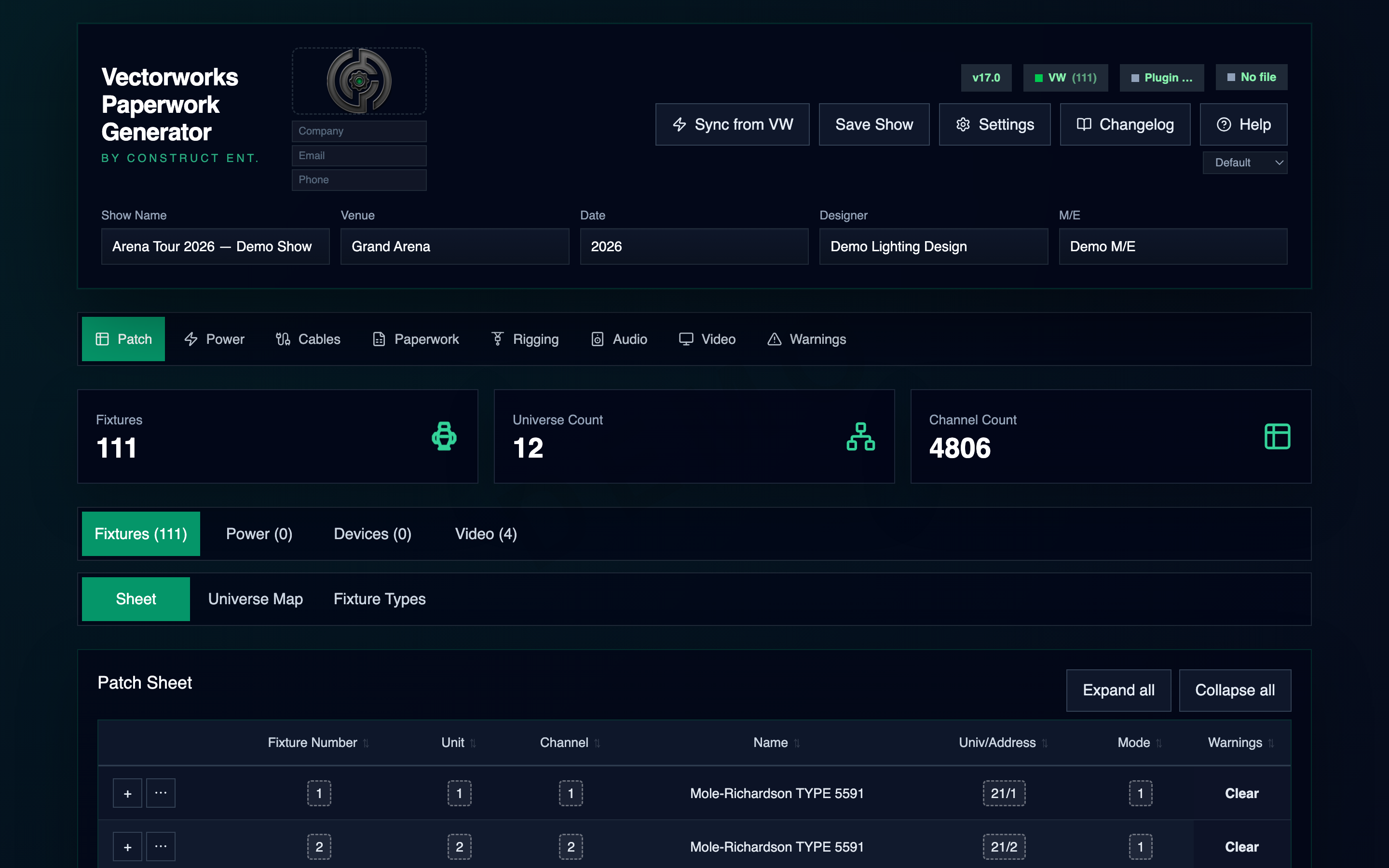Screen dimensions: 1389x868
Task: Click the document icon on the Paperwork tab
Action: [379, 339]
